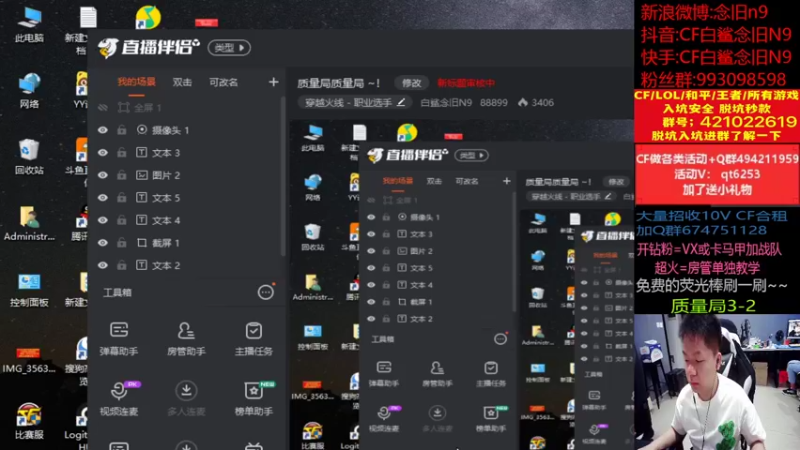
Task: Launch 比赛服 desktop shortcut
Action: point(29,421)
